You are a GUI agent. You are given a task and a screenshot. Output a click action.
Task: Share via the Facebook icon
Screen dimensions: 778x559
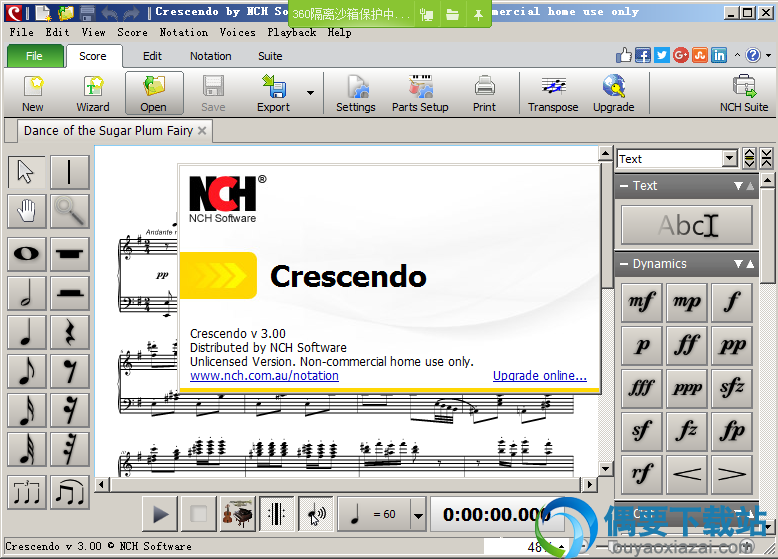pyautogui.click(x=643, y=55)
